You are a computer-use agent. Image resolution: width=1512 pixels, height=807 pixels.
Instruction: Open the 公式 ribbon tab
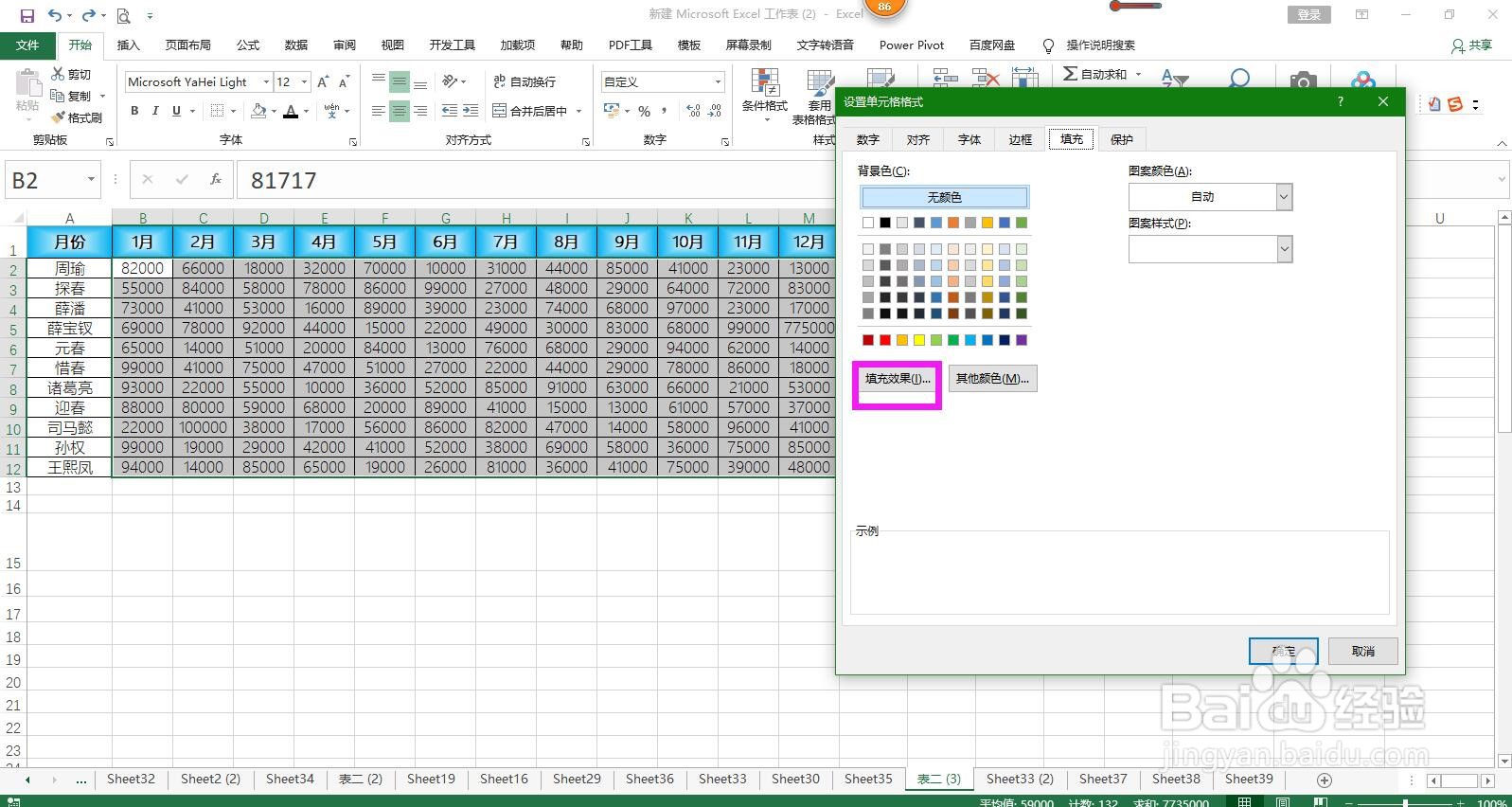[x=248, y=45]
